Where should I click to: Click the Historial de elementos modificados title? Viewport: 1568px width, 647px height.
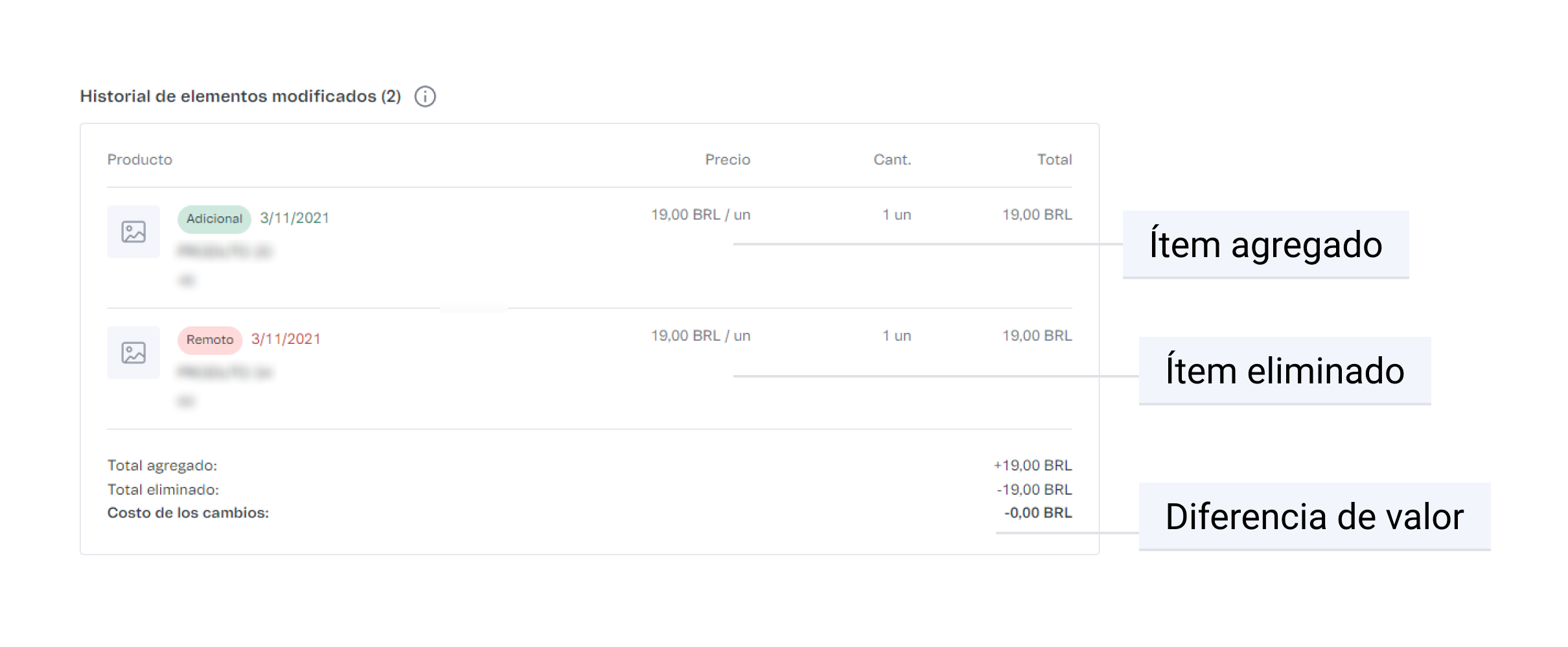click(240, 96)
